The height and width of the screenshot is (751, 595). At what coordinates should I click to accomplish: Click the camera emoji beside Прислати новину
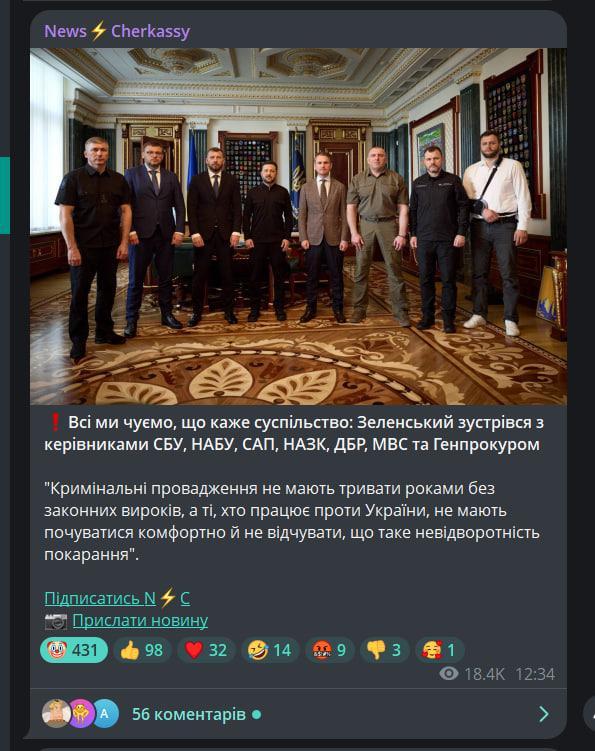56,621
